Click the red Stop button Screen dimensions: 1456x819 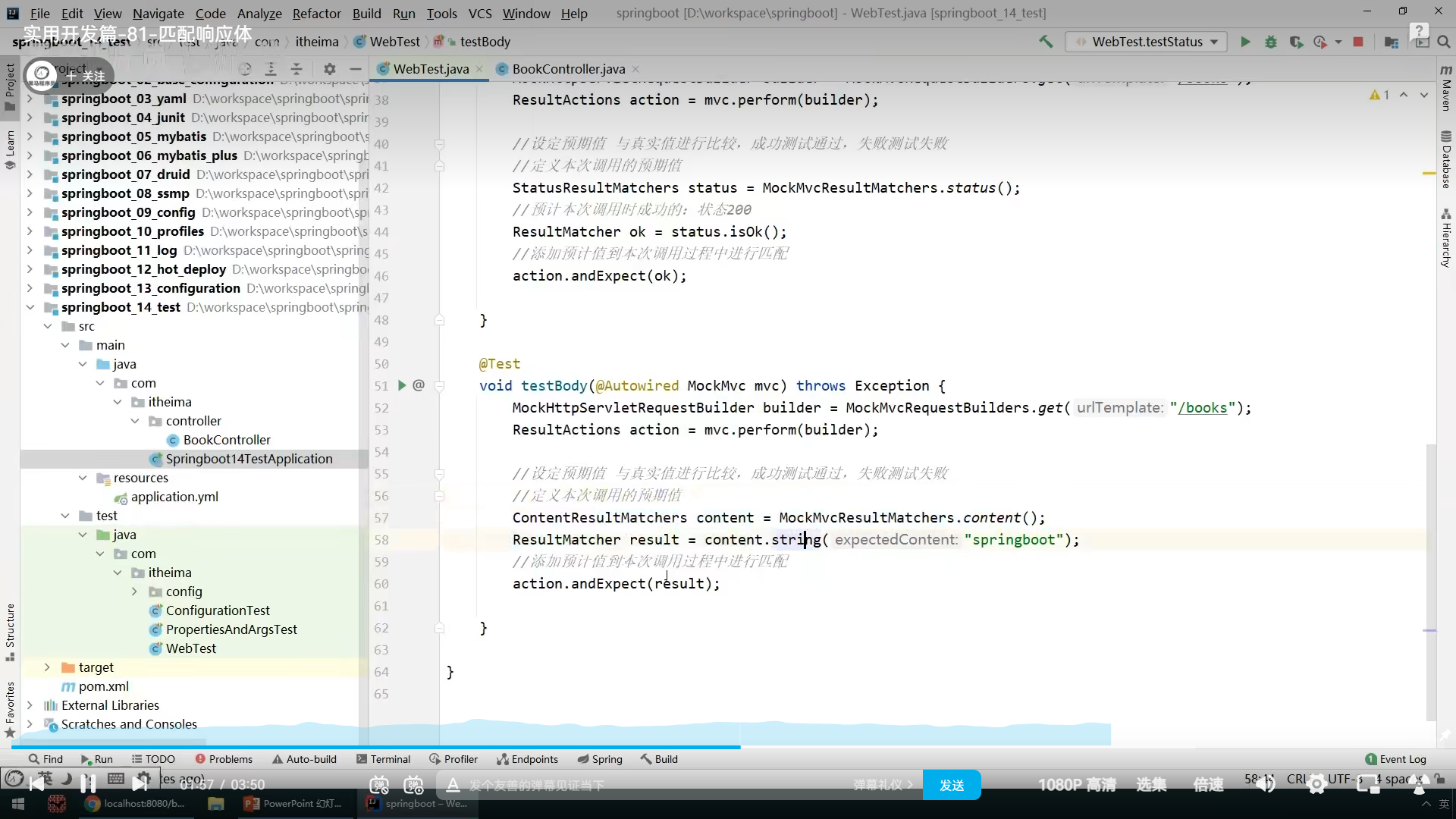1358,42
